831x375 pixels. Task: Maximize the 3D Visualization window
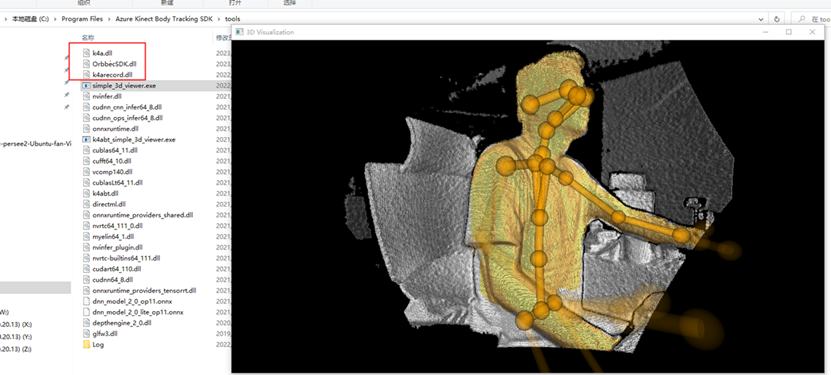coord(789,32)
